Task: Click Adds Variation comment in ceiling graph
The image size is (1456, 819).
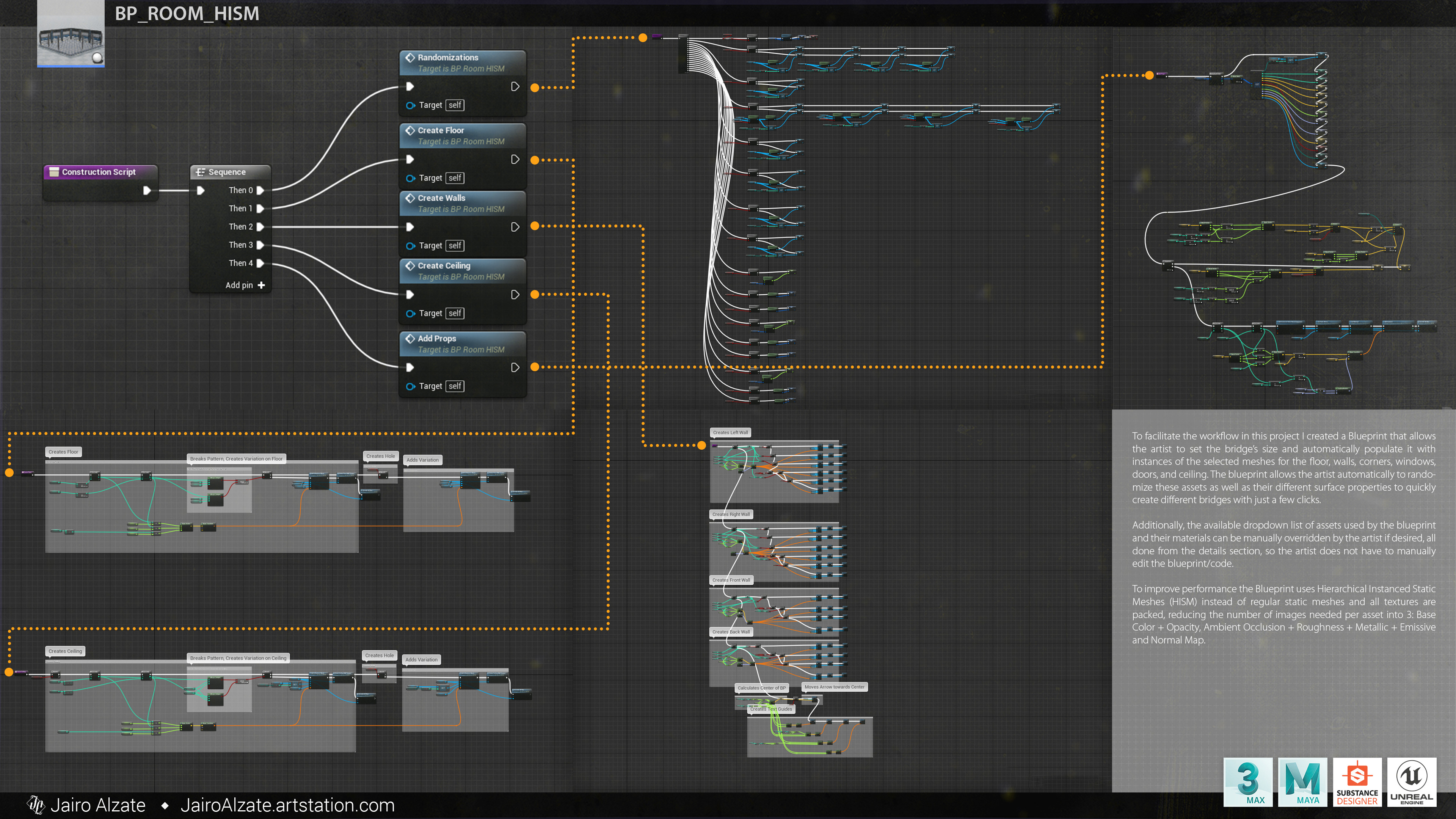Action: (x=421, y=660)
